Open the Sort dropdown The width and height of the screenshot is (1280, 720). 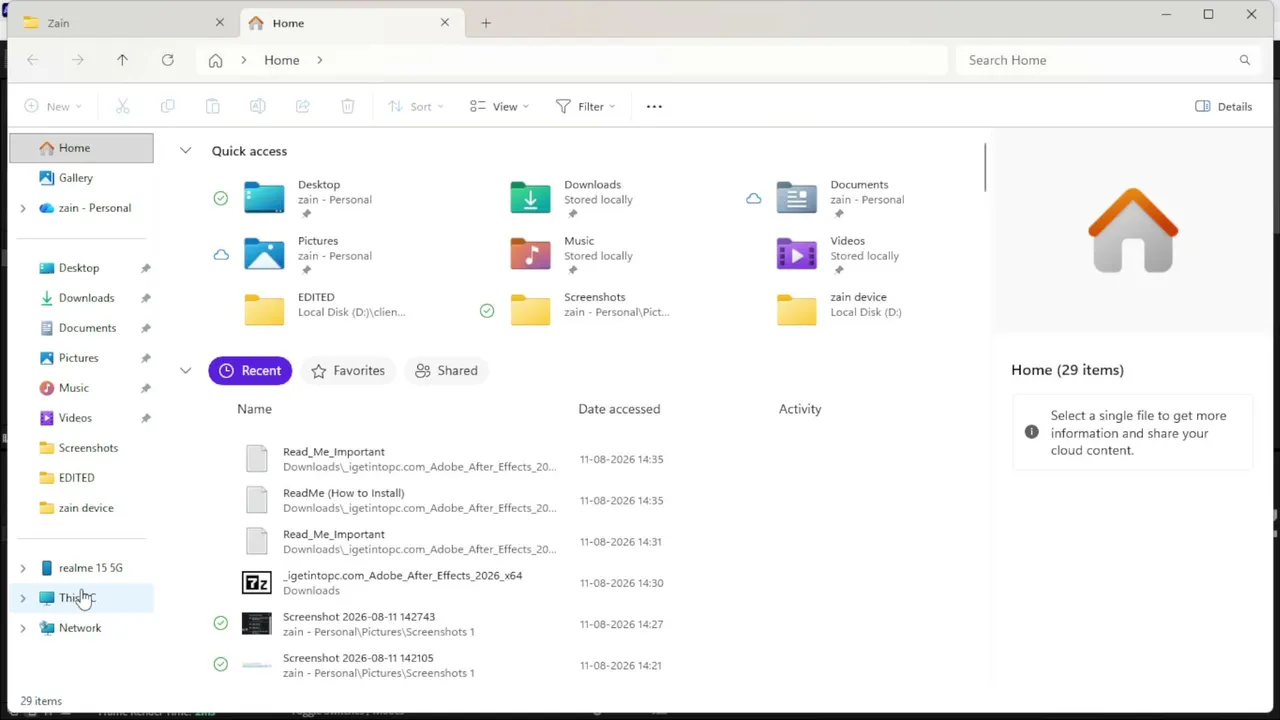(x=416, y=106)
